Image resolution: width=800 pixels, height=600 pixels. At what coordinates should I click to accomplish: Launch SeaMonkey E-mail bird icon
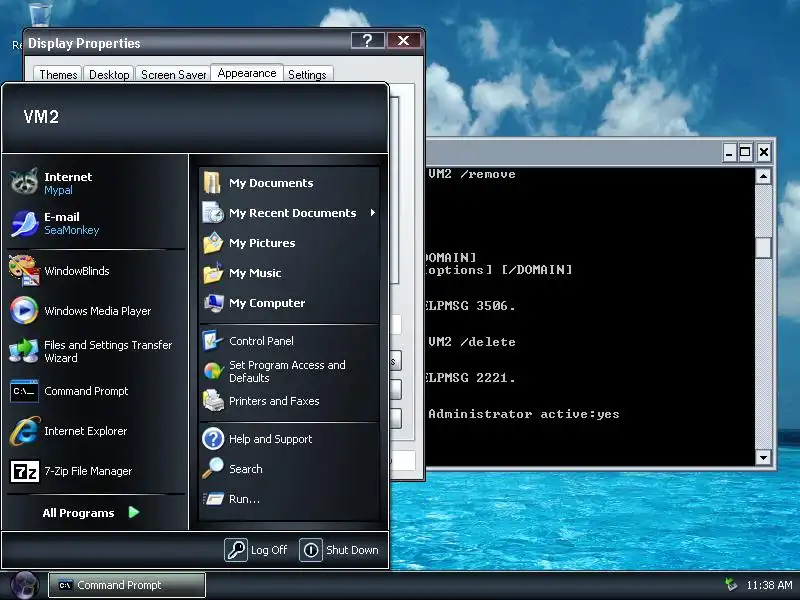(24, 223)
